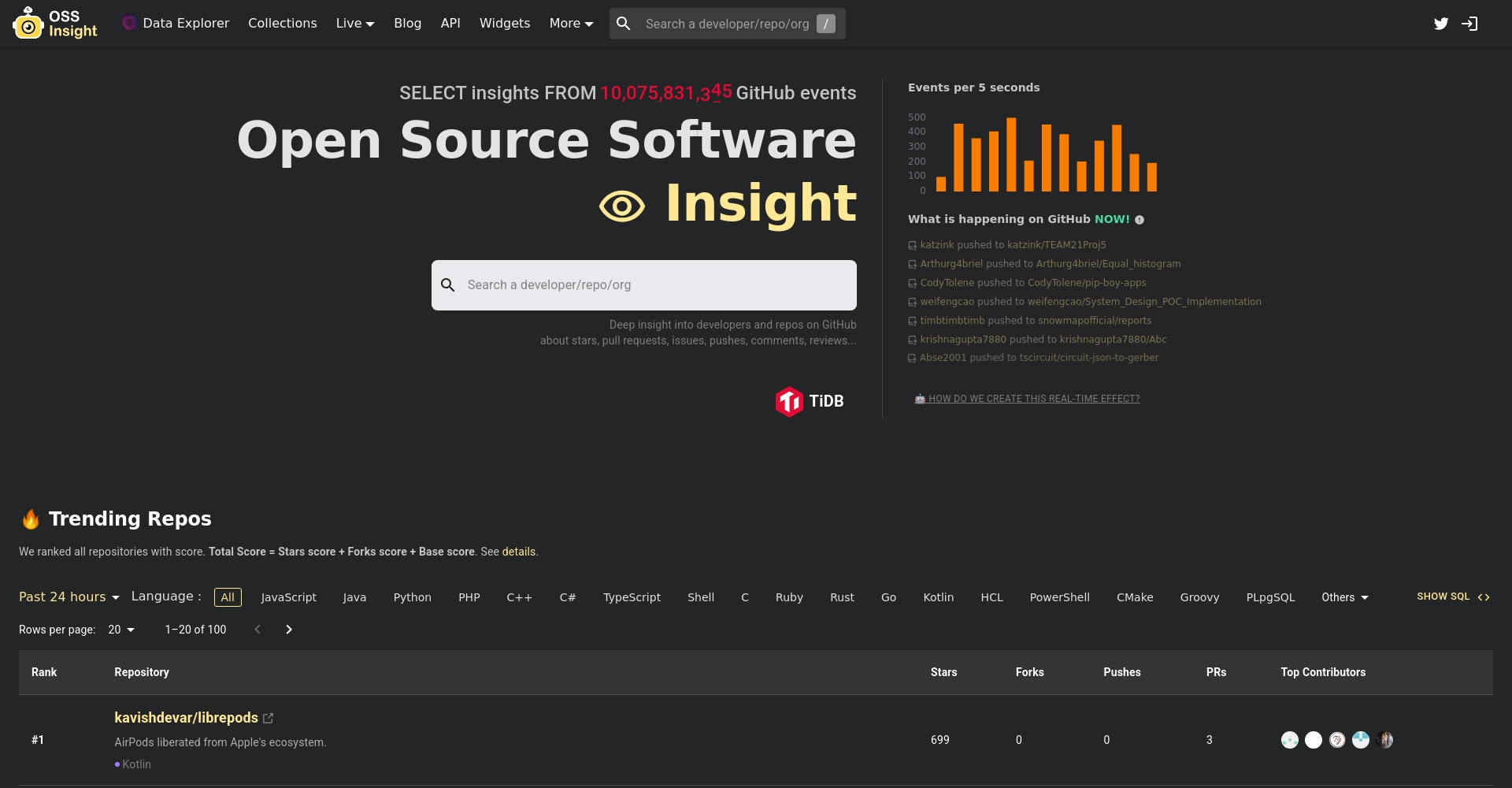Go to the Collections menu item
Image resolution: width=1512 pixels, height=788 pixels.
[282, 23]
